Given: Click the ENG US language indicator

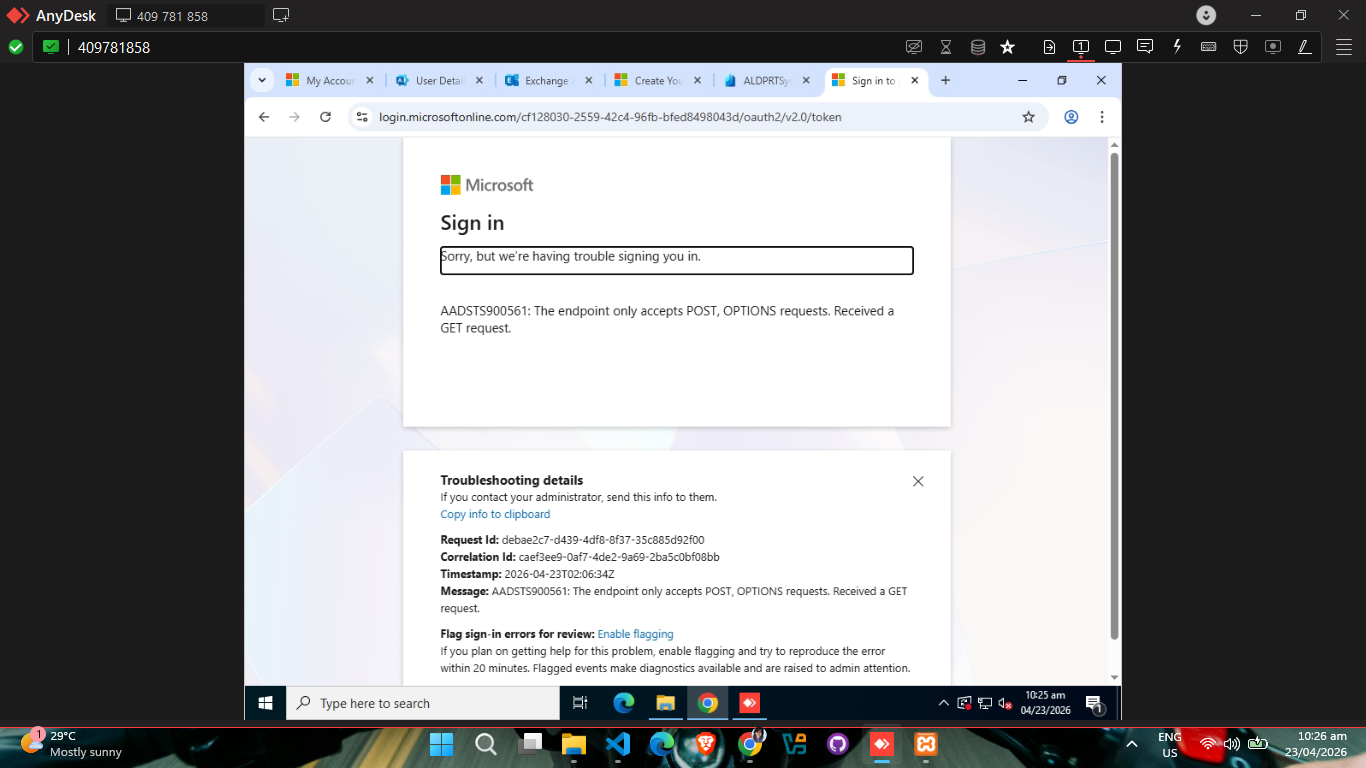Looking at the screenshot, I should click(1170, 744).
